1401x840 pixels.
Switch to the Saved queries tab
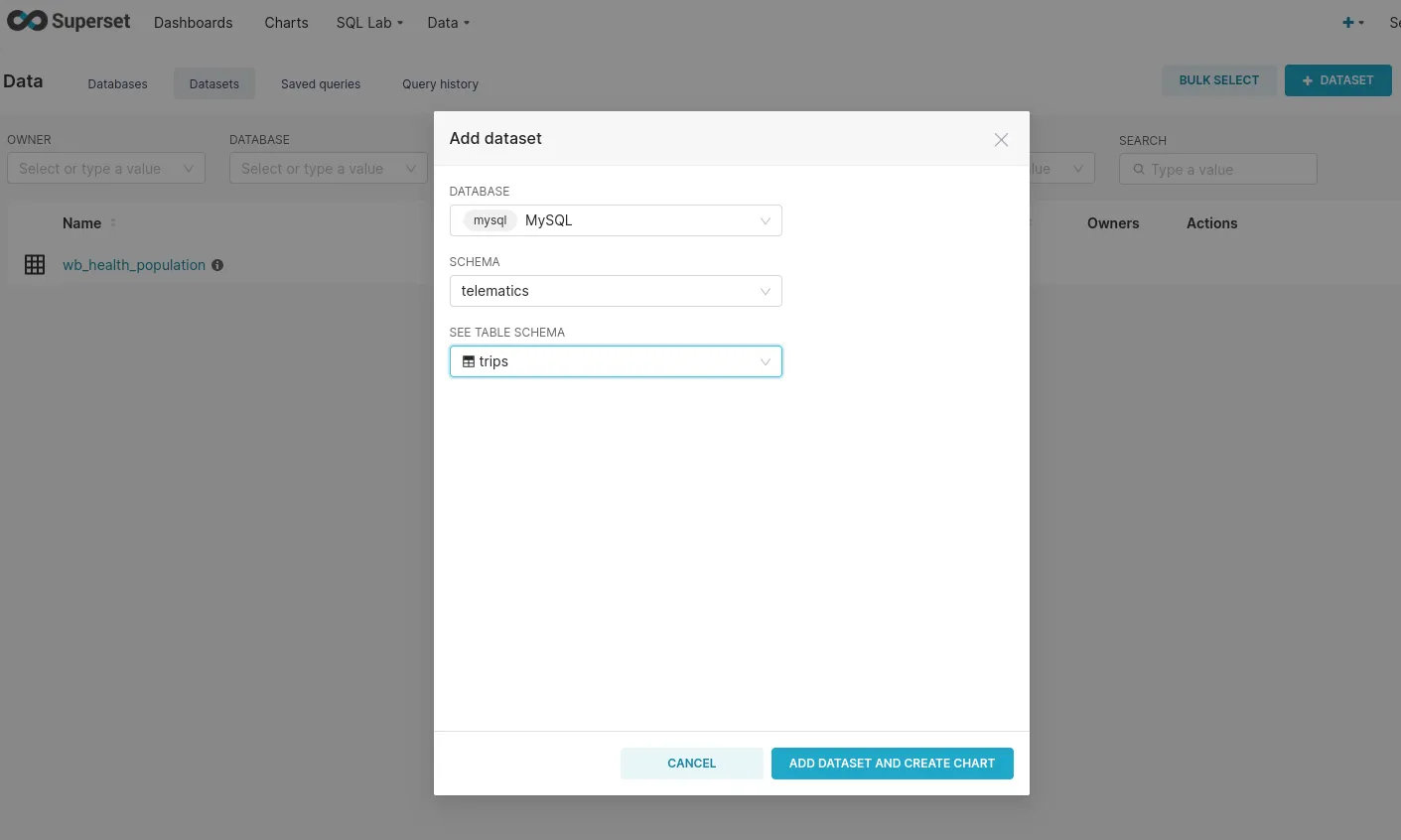320,84
